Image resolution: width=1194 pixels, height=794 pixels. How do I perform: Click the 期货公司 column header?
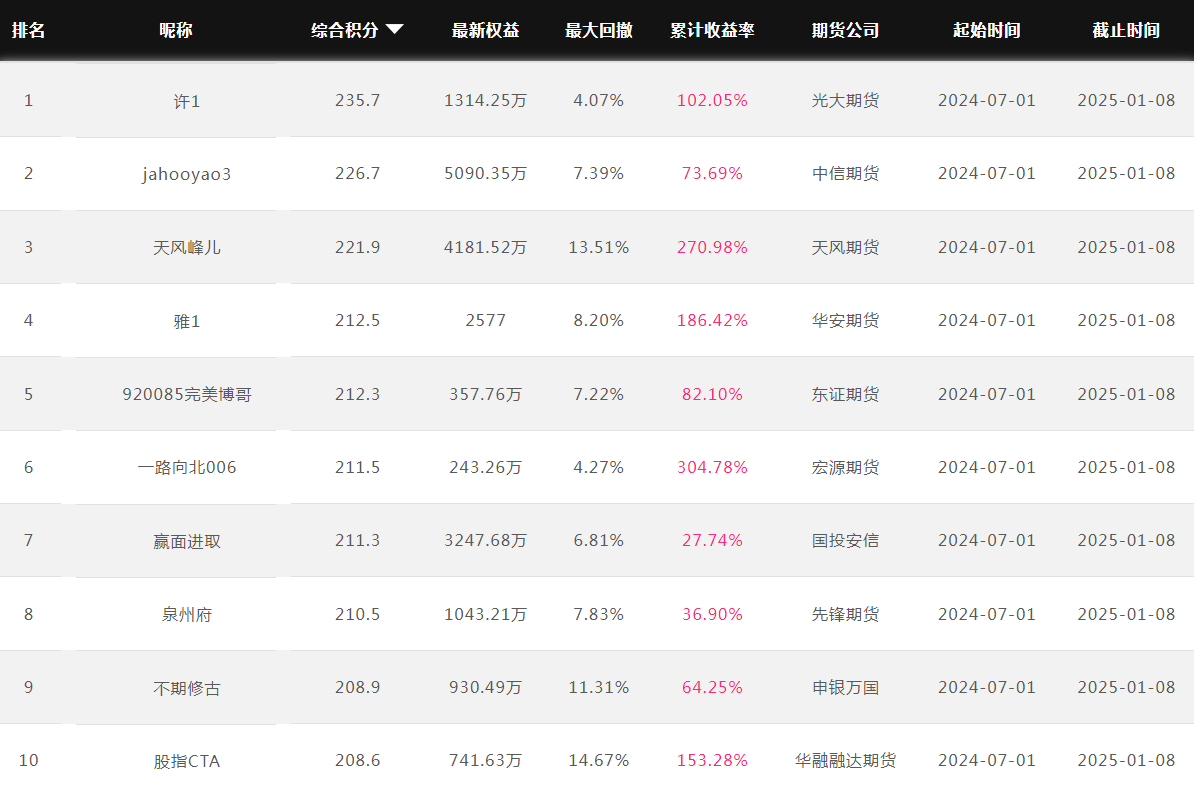tap(845, 30)
